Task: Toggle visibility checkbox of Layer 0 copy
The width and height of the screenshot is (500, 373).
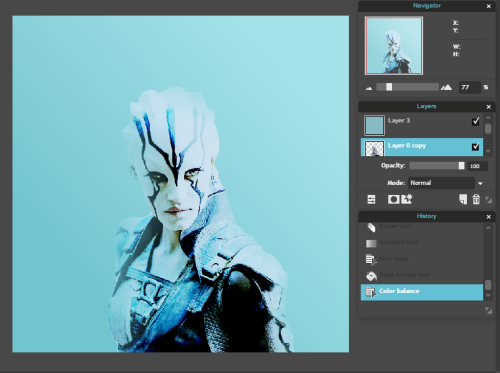Action: pos(476,147)
